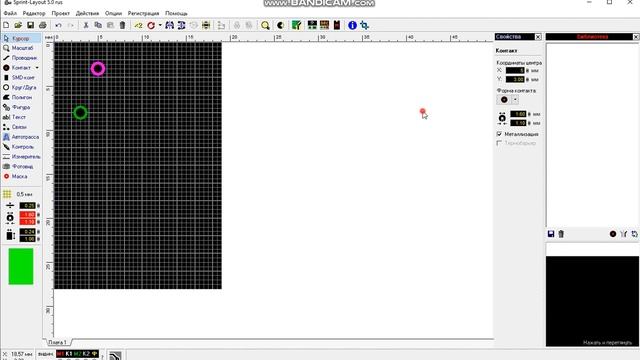640x360 pixels.
Task: Delete macro with library trash icon
Action: (x=561, y=234)
